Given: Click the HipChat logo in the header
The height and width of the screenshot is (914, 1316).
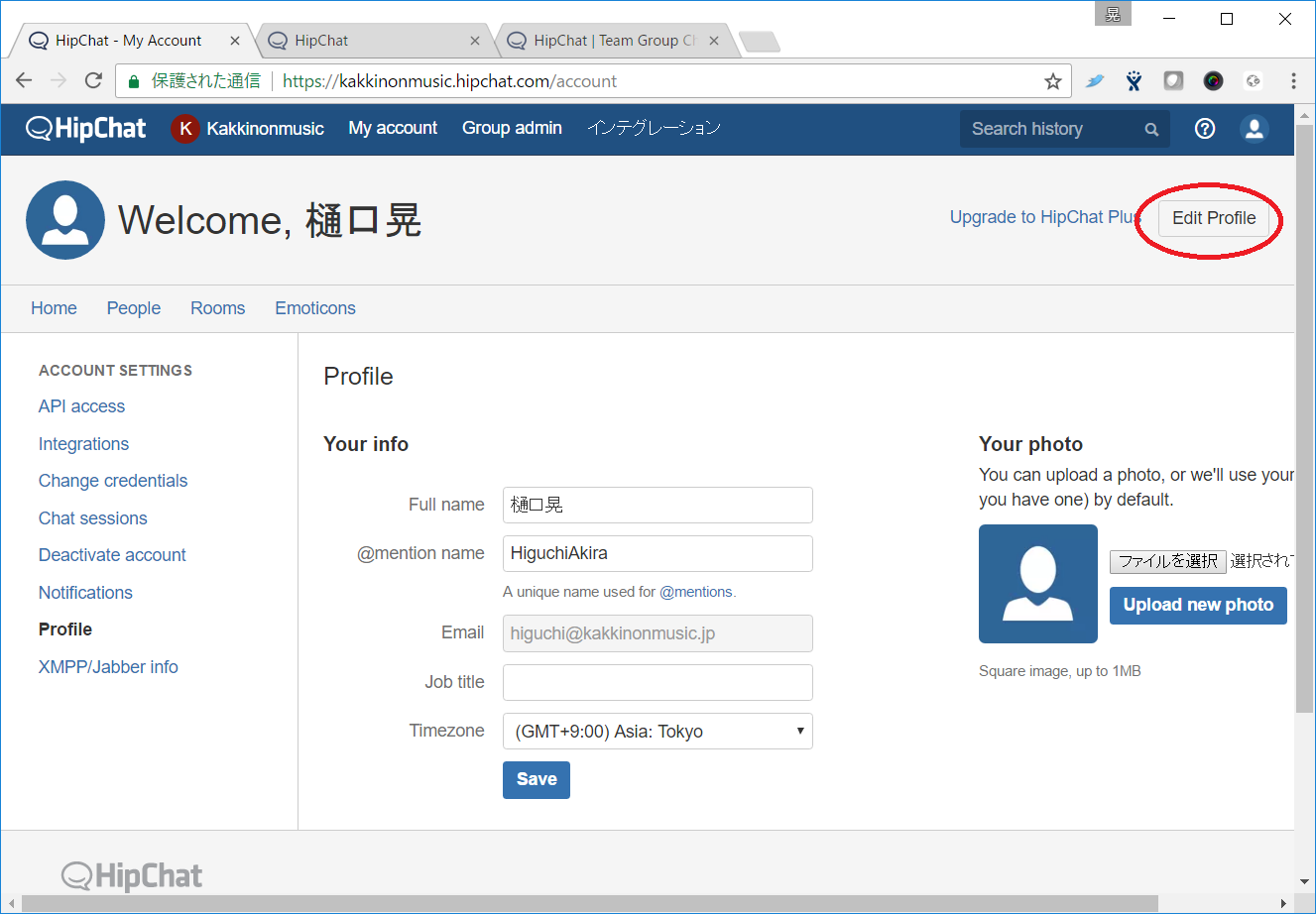Looking at the screenshot, I should coord(86,129).
